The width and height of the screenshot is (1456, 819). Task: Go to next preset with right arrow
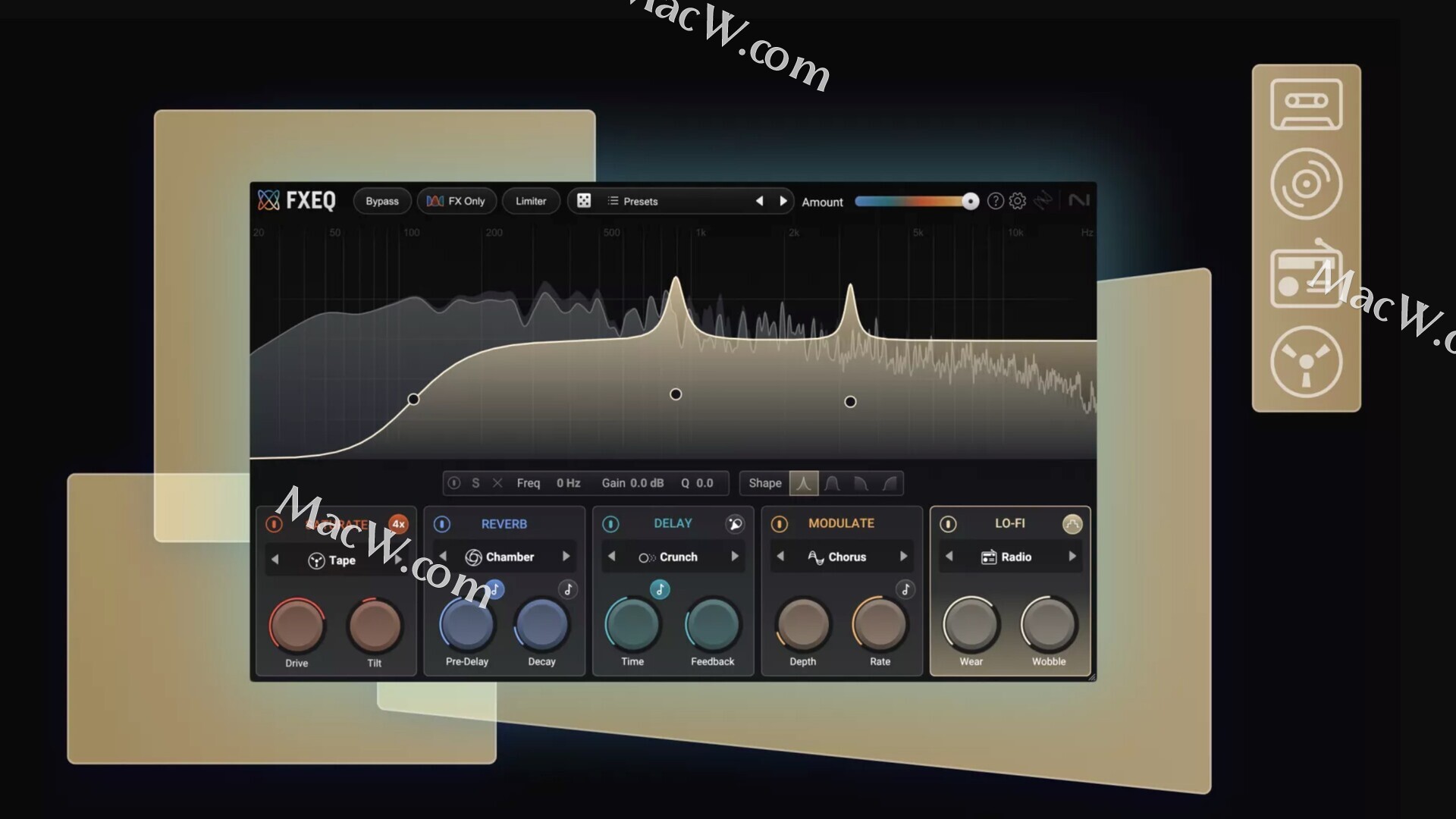pyautogui.click(x=783, y=201)
